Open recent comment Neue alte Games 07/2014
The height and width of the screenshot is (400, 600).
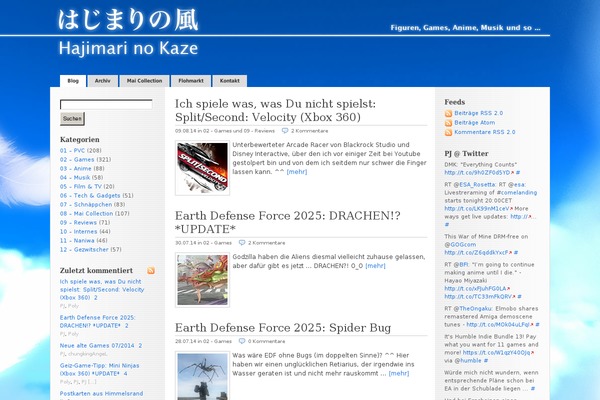tap(97, 346)
